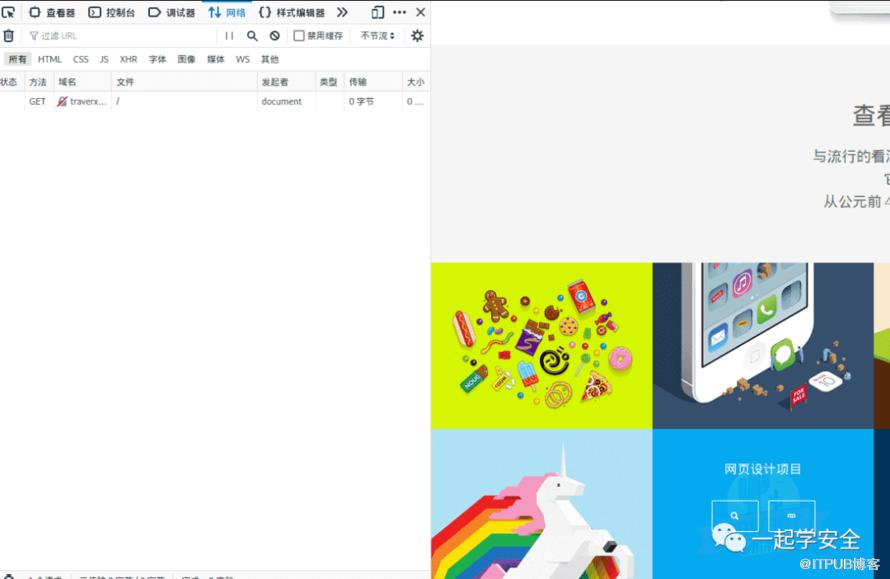Clear network log with trash icon
This screenshot has height=579, width=890.
[x=9, y=36]
